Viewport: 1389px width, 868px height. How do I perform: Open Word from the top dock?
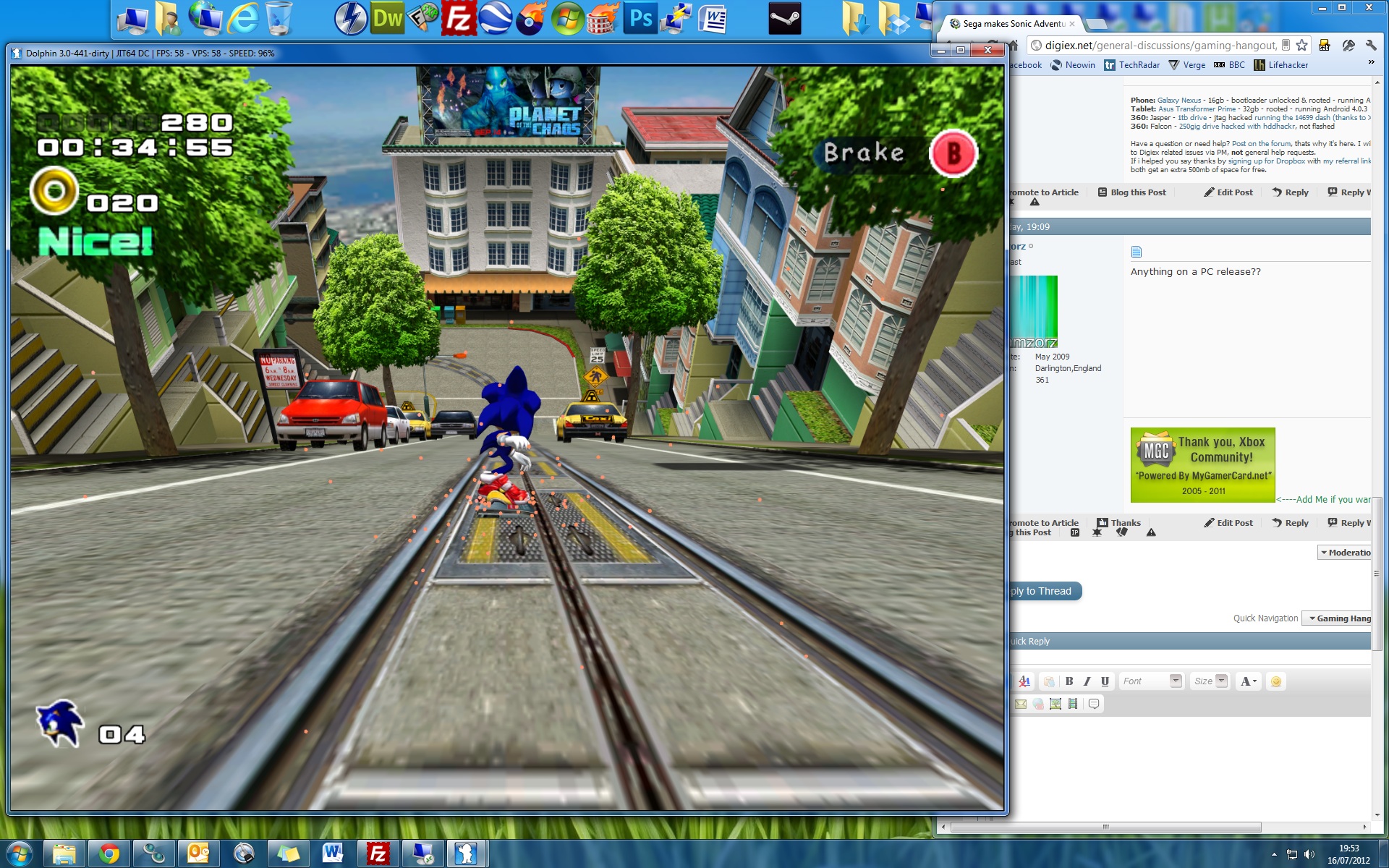(x=712, y=18)
